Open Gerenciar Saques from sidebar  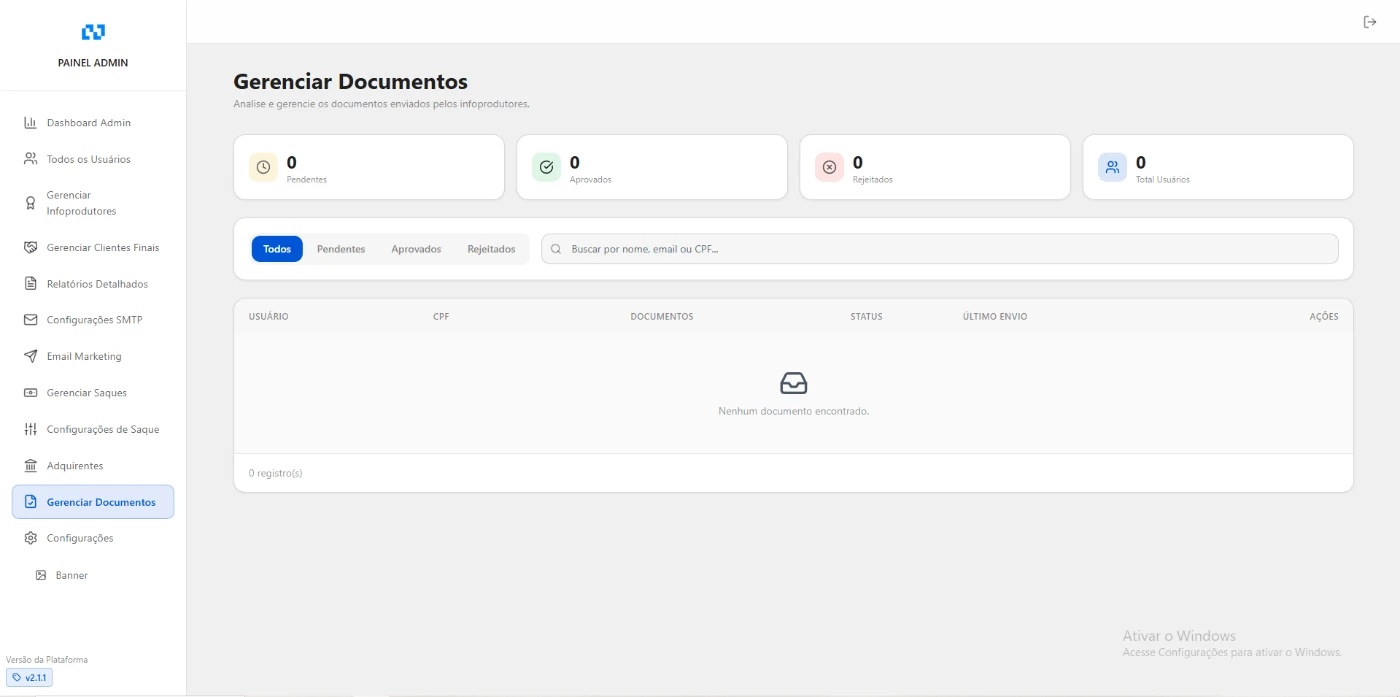[86, 393]
